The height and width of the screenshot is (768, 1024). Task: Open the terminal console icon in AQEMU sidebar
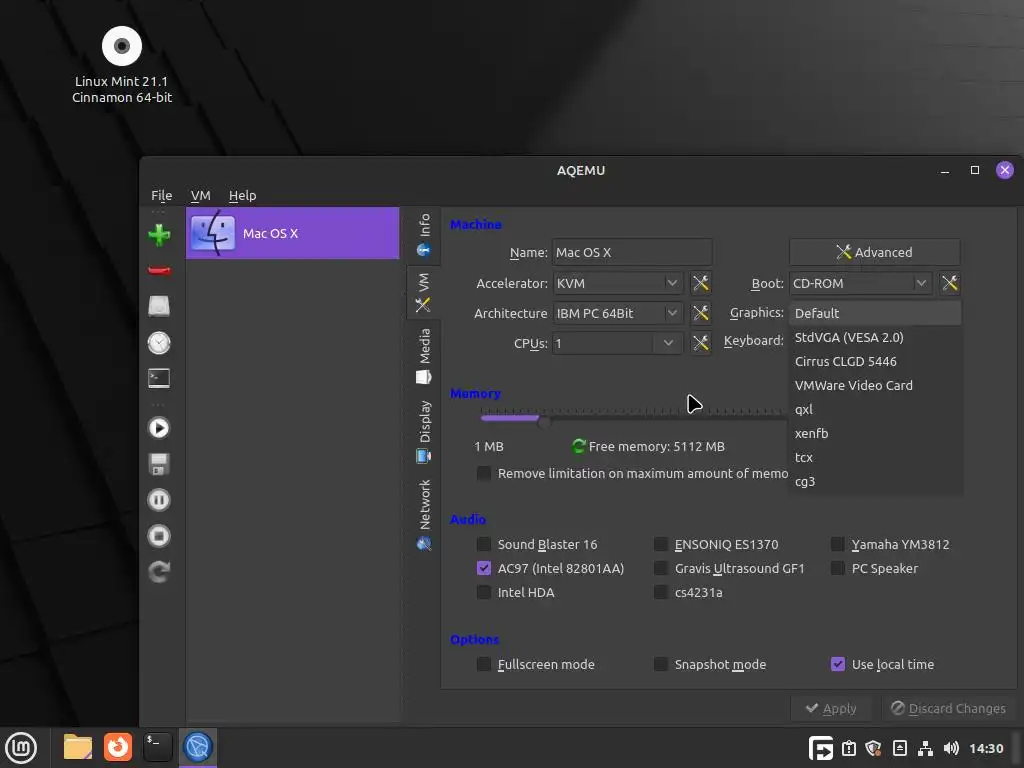pyautogui.click(x=159, y=378)
